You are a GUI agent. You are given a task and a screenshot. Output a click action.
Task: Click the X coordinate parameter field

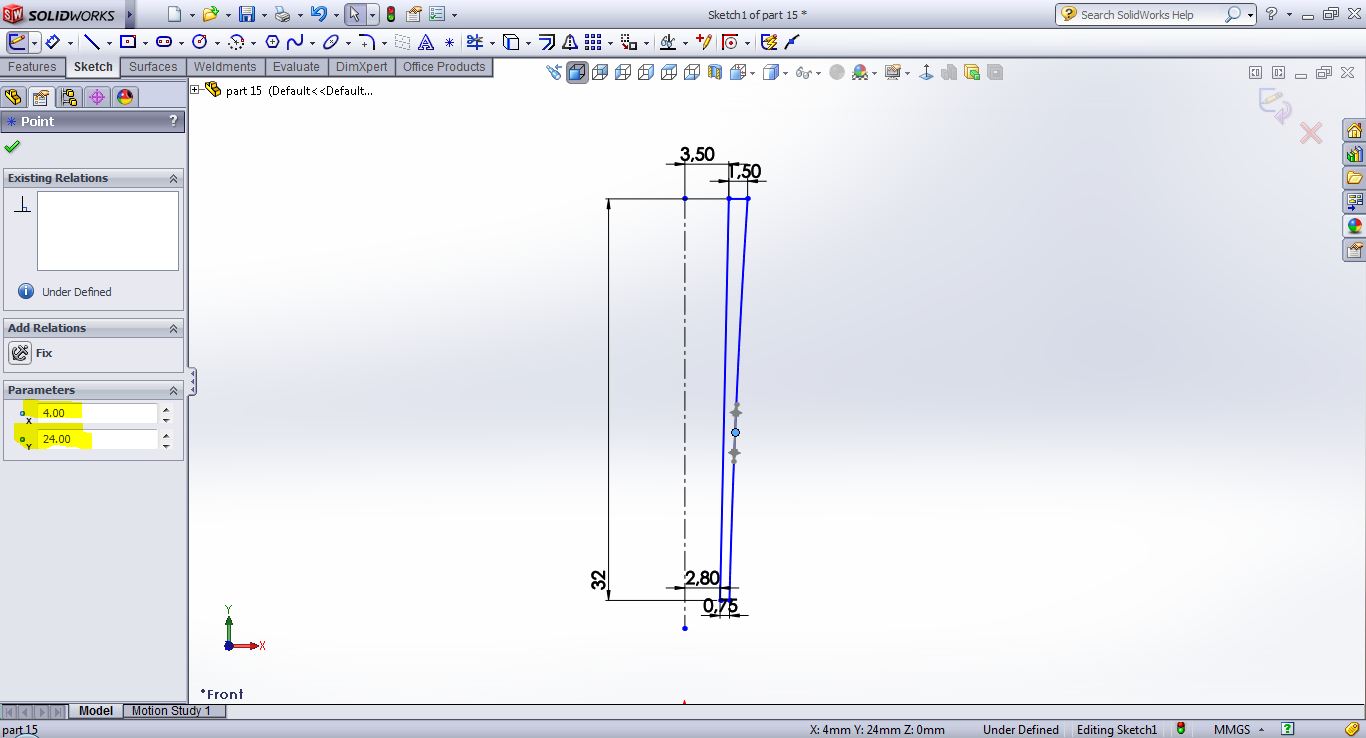coord(97,413)
